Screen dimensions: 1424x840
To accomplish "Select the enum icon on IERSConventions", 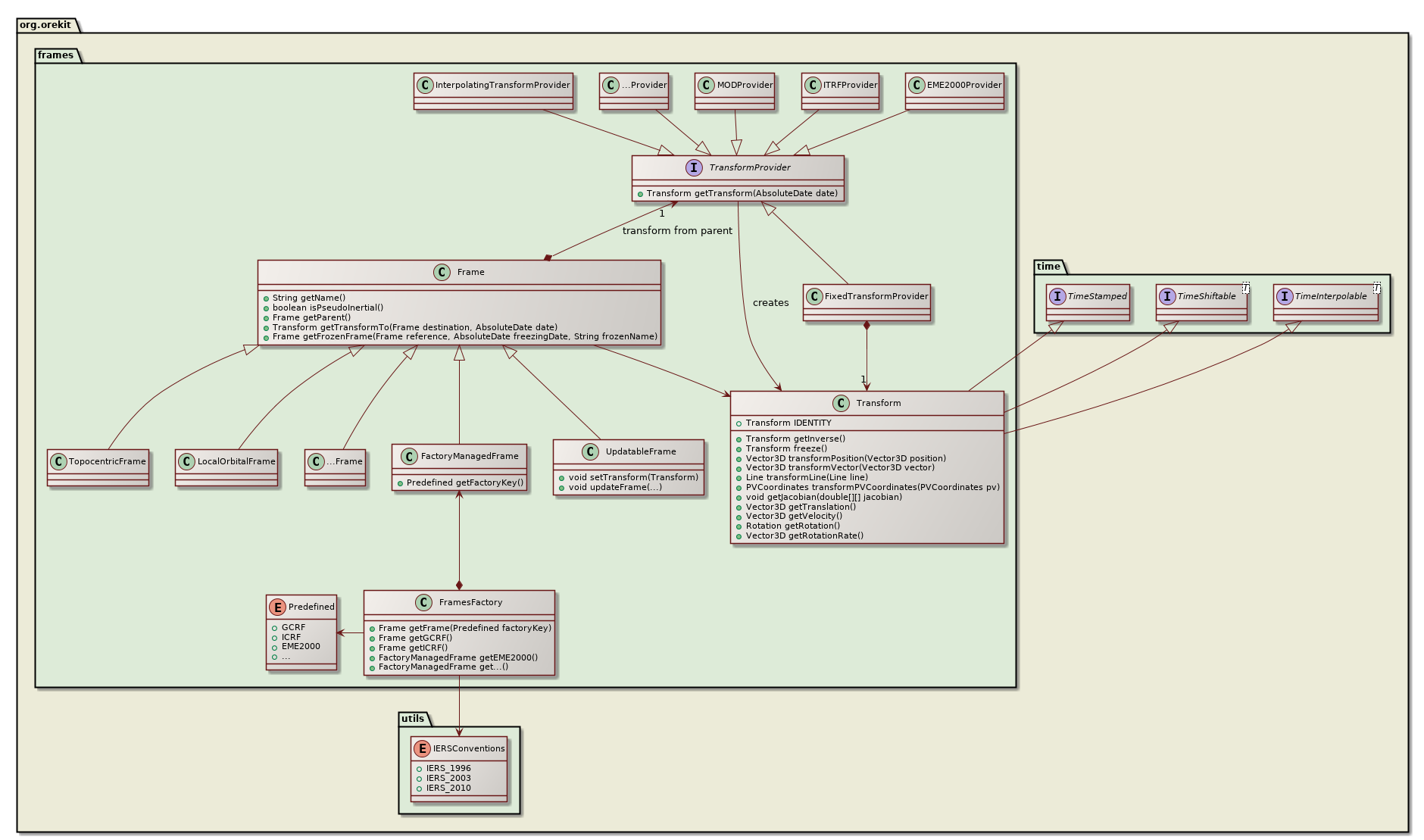I will click(x=420, y=748).
